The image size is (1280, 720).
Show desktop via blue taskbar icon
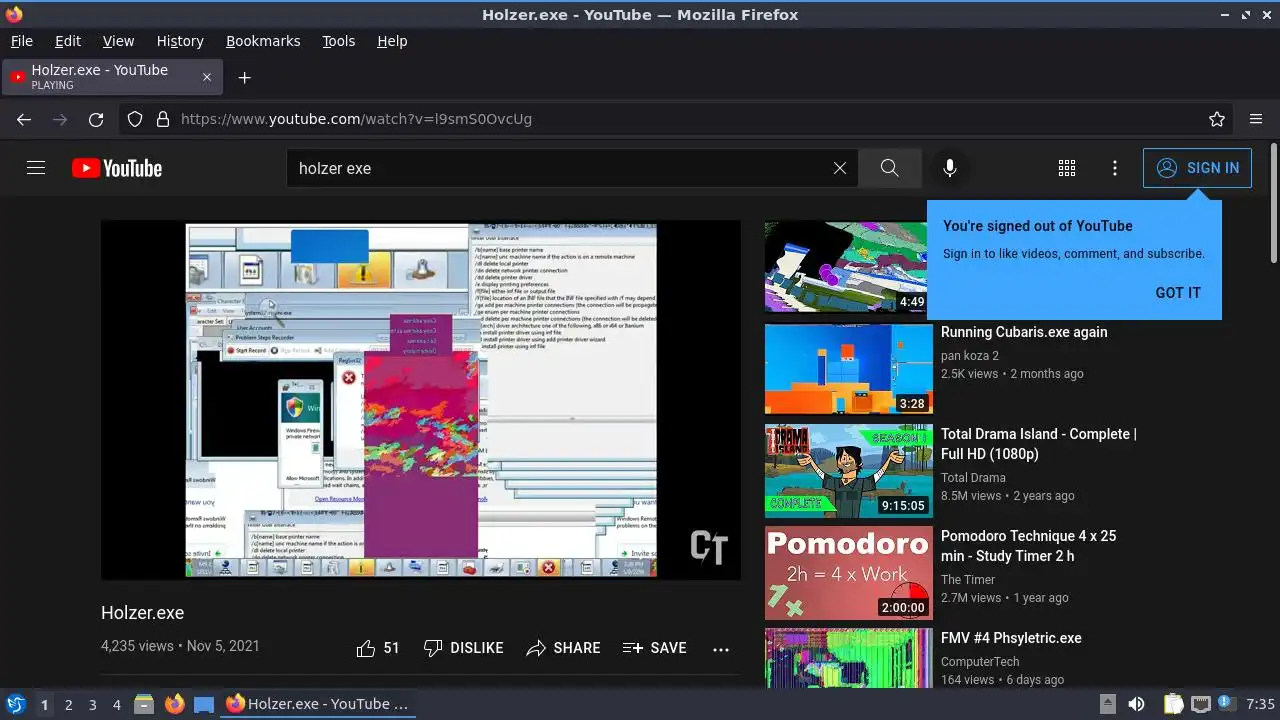pyautogui.click(x=204, y=704)
